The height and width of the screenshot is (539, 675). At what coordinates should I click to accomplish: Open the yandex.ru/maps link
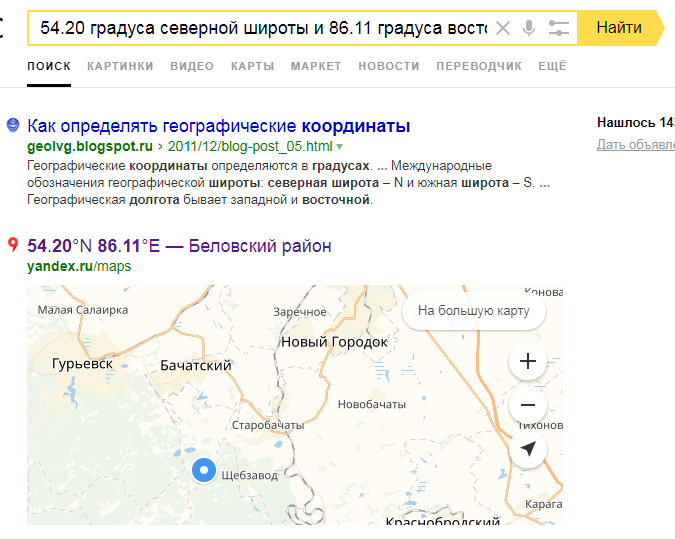point(79,266)
